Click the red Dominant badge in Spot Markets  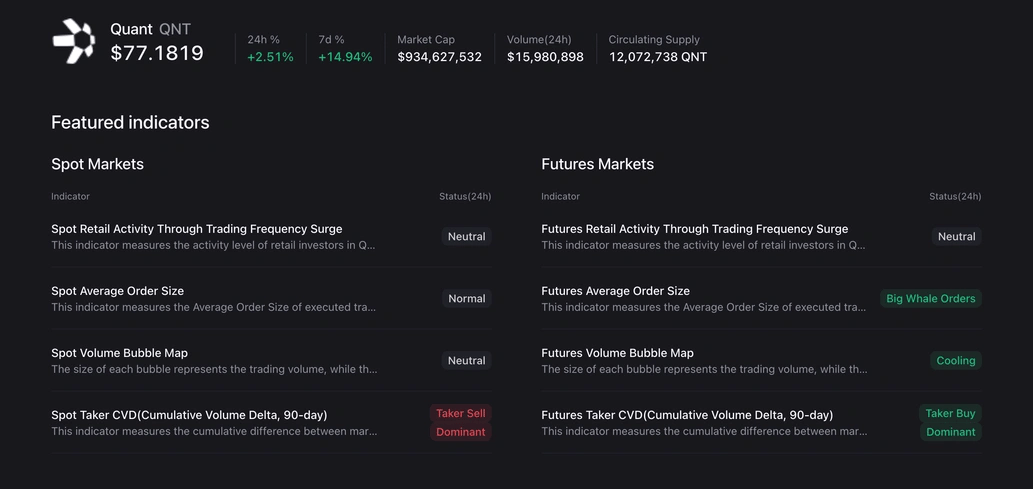click(x=461, y=432)
